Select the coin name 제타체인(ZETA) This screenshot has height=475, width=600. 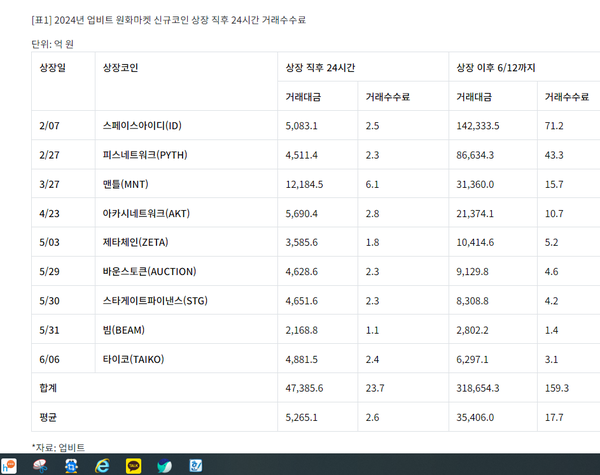[135, 242]
